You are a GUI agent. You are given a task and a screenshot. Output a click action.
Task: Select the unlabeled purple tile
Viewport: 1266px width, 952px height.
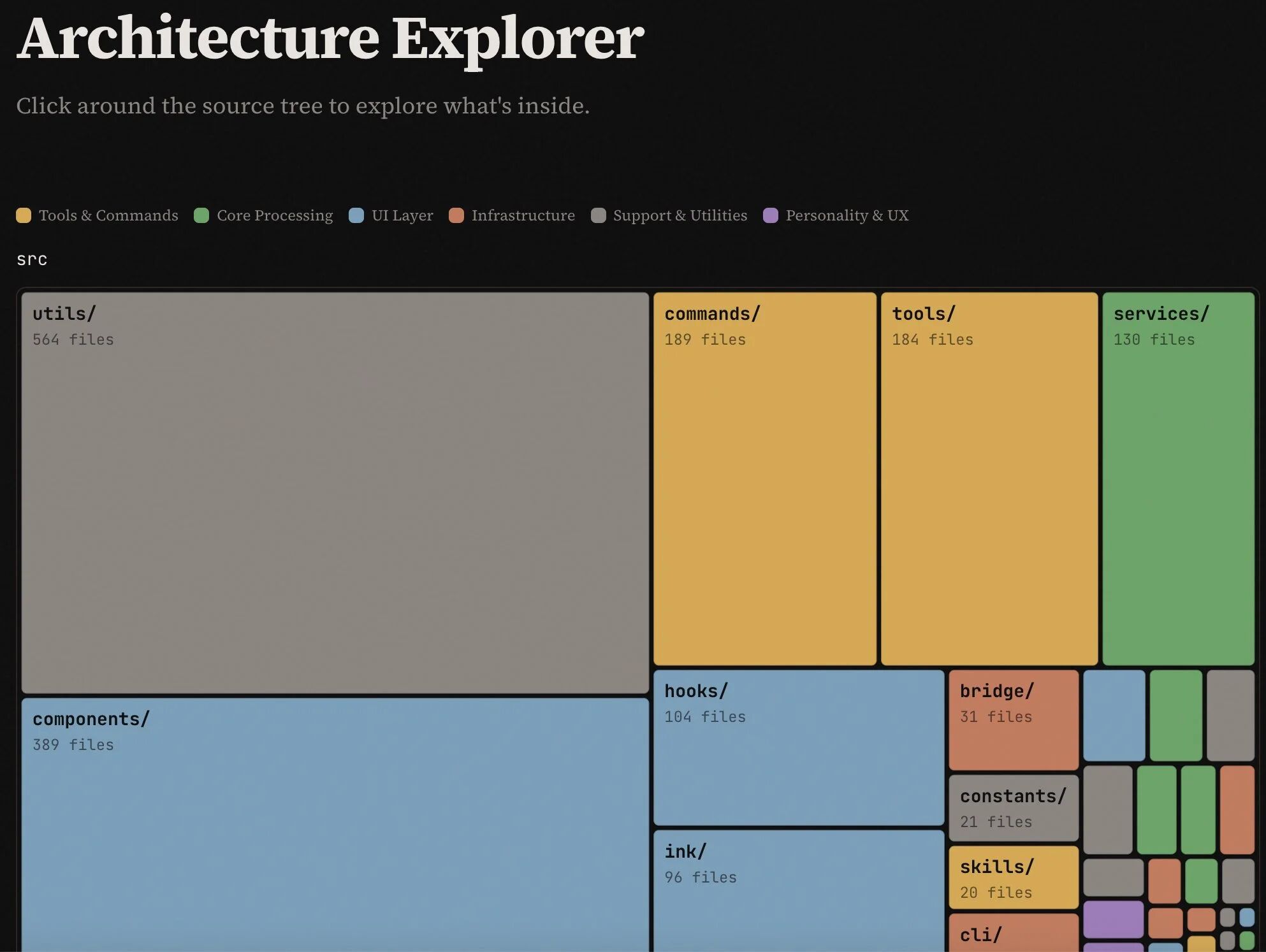(1113, 919)
